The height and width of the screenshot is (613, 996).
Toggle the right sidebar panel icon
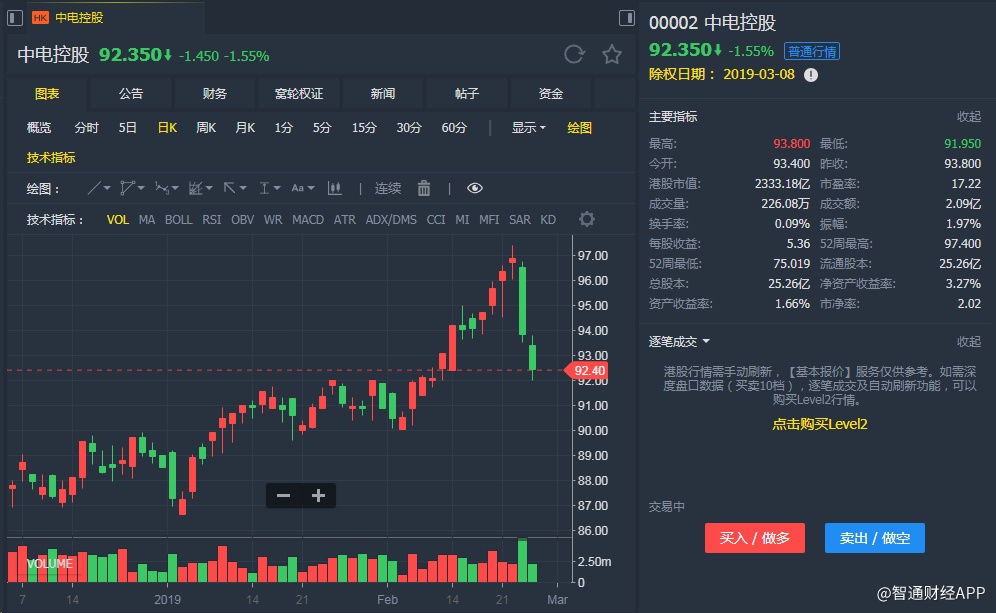627,17
